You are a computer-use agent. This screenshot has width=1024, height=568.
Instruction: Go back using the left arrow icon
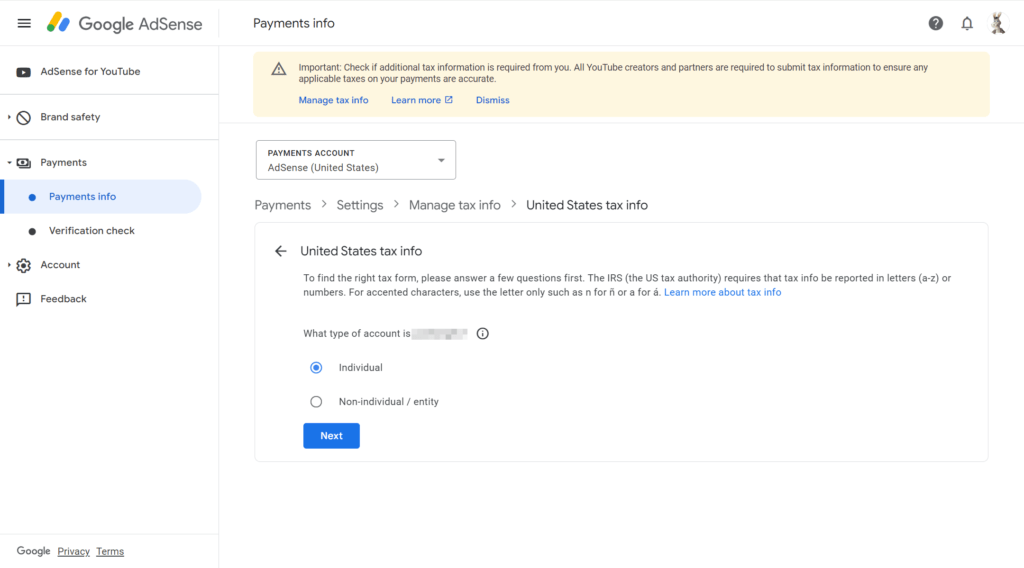tap(281, 251)
